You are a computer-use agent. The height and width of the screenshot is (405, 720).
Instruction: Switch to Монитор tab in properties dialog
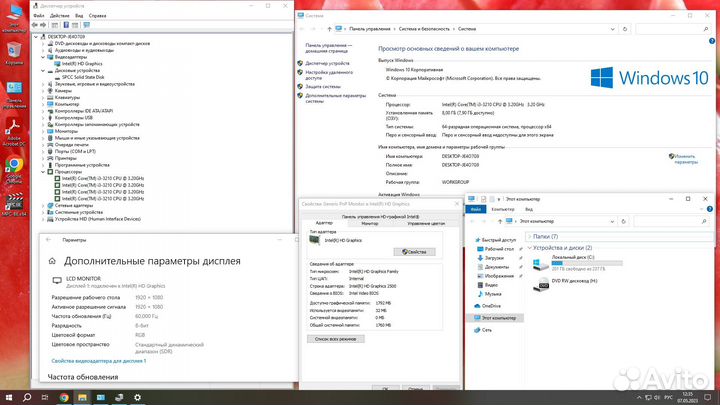[370, 223]
